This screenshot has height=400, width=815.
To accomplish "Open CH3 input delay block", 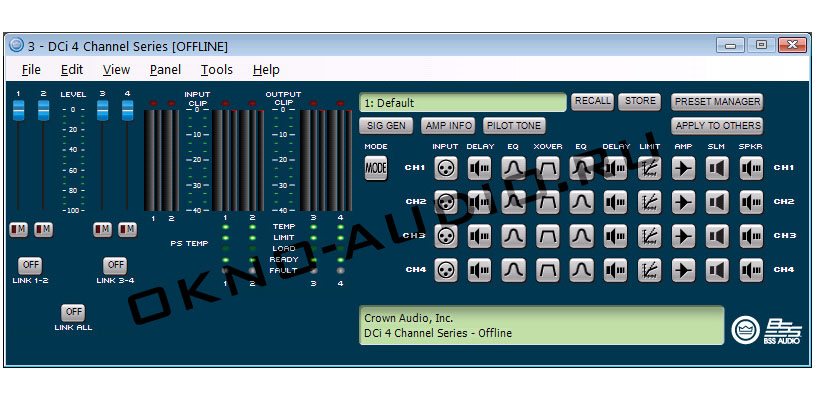I will pos(479,236).
